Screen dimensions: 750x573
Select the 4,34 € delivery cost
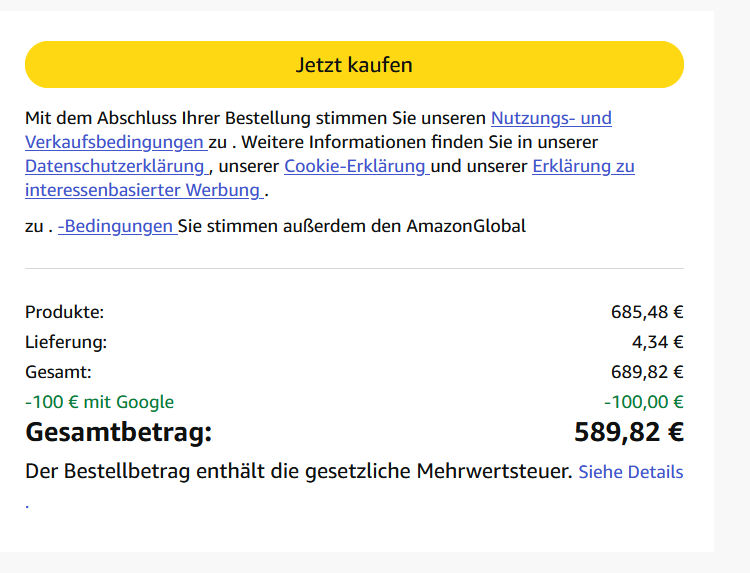[657, 342]
